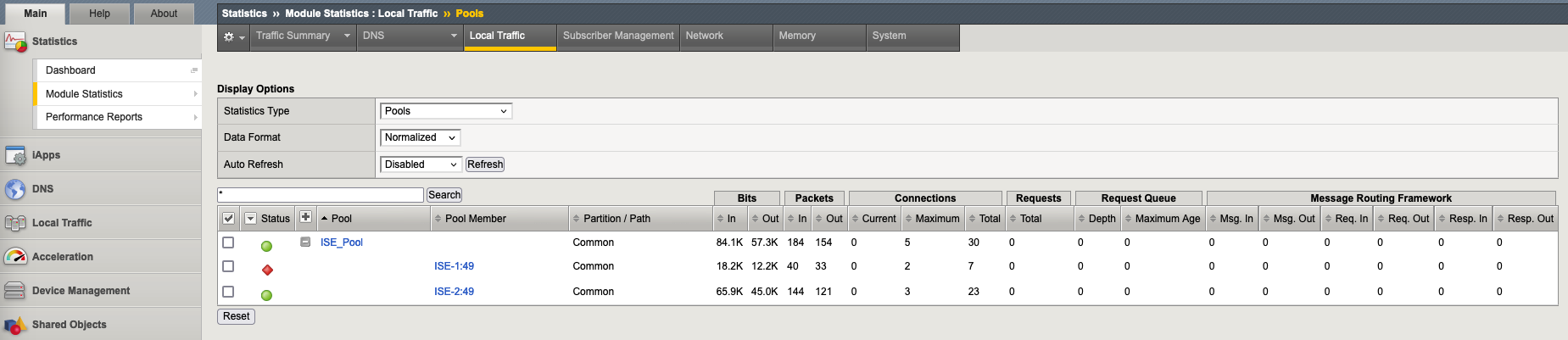The height and width of the screenshot is (340, 1568).
Task: Open Device Management server icon
Action: tap(15, 291)
